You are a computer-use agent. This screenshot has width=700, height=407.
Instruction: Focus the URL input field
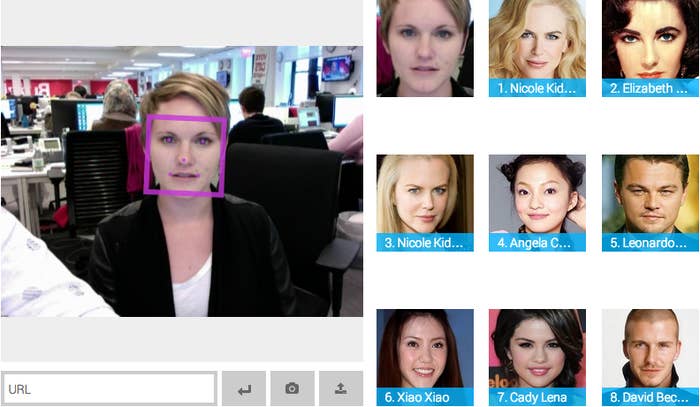click(x=109, y=389)
